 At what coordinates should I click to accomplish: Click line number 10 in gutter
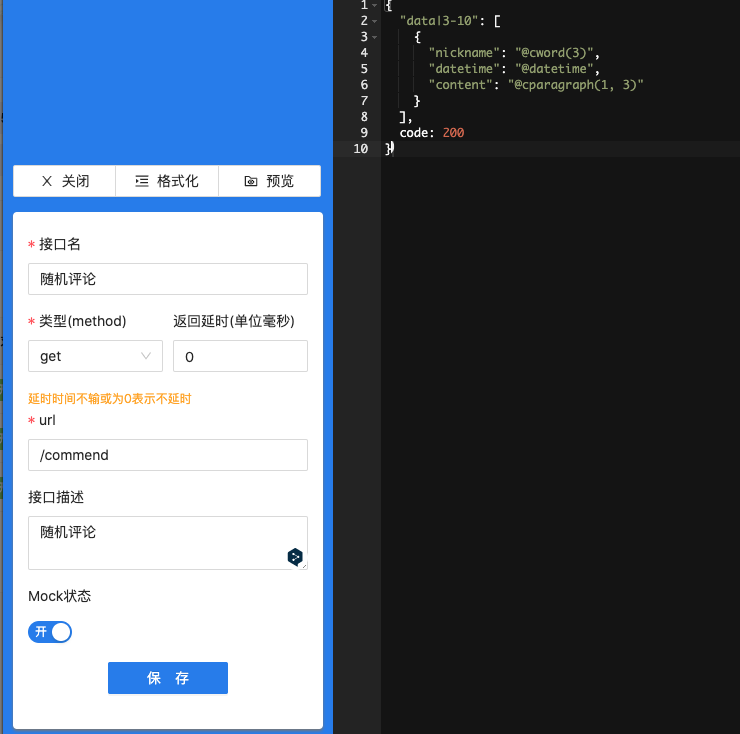tap(361, 149)
